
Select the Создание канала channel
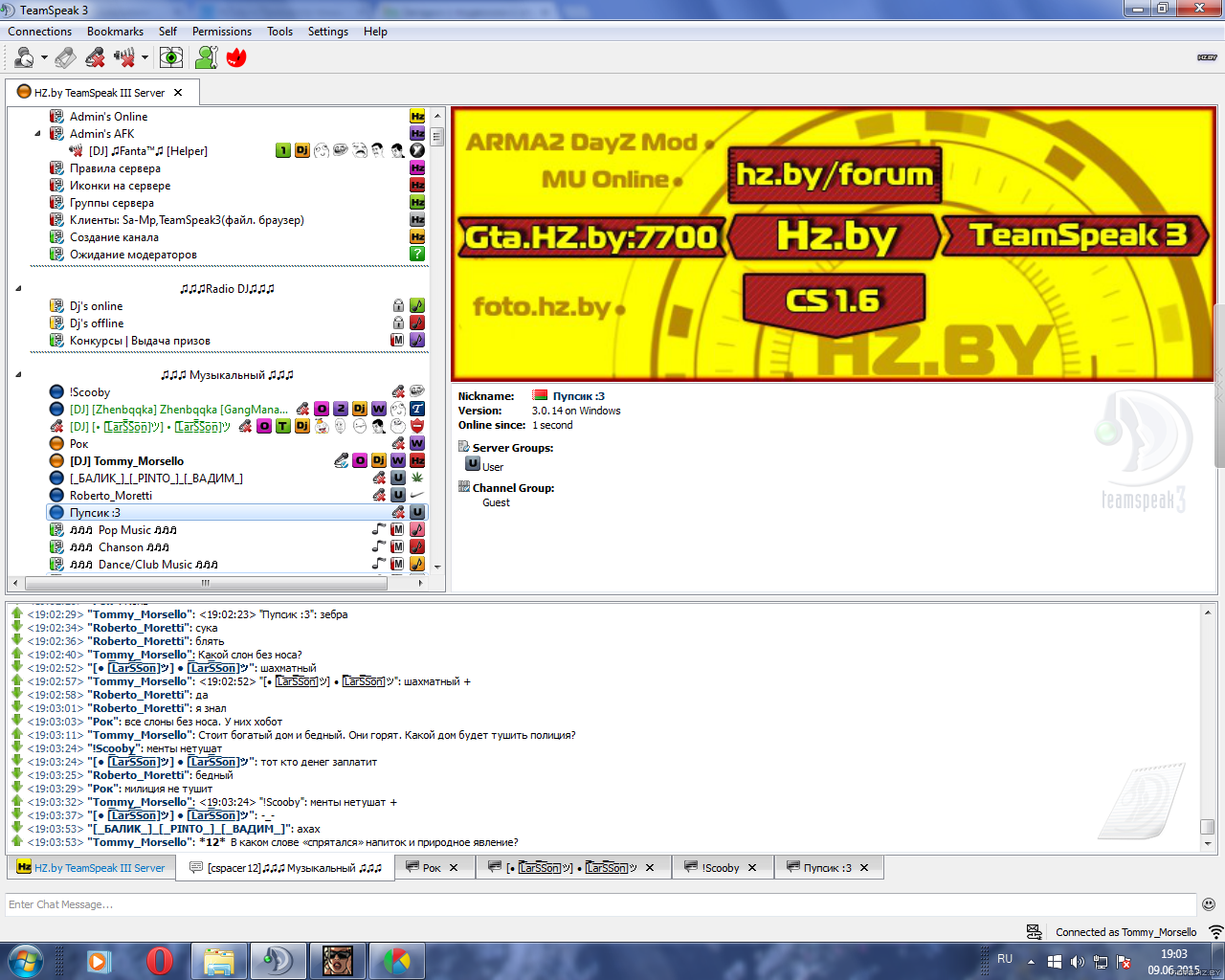tap(114, 237)
